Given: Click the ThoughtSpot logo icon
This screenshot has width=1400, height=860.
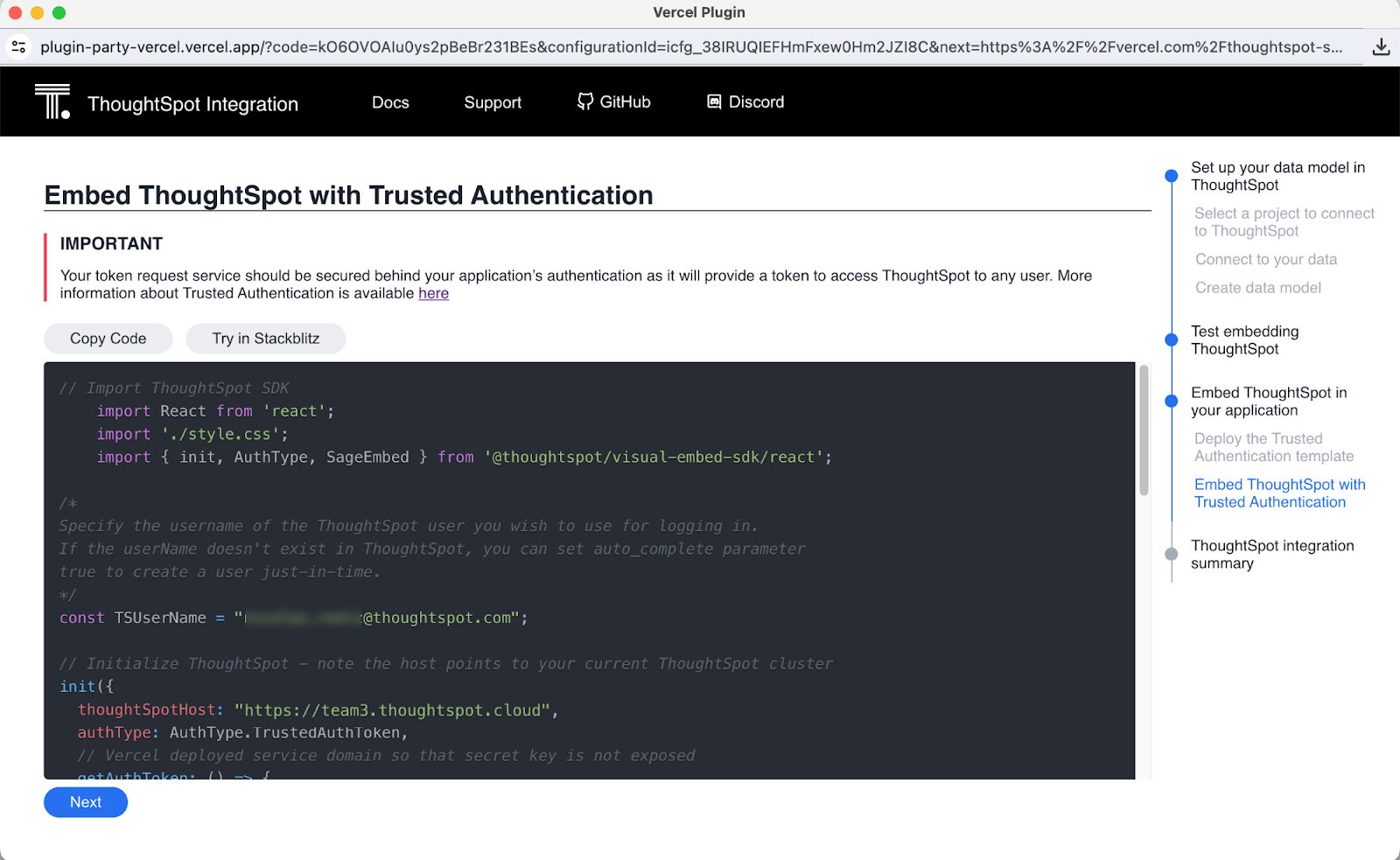Looking at the screenshot, I should coord(52,101).
